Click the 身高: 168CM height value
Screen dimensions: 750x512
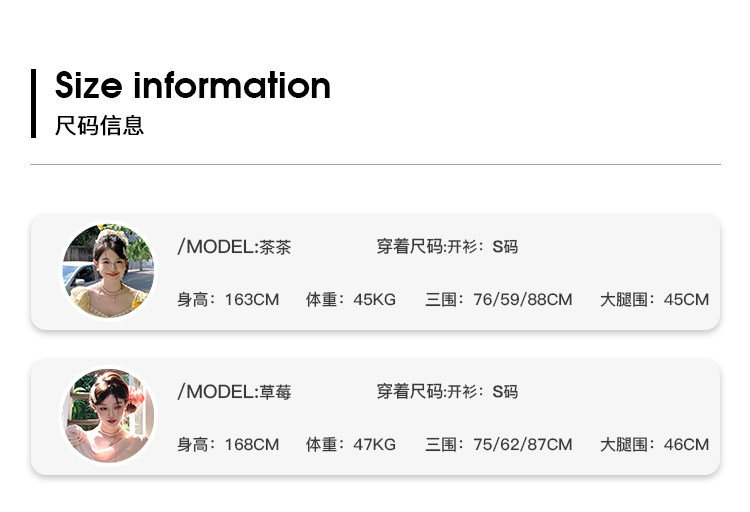click(228, 445)
